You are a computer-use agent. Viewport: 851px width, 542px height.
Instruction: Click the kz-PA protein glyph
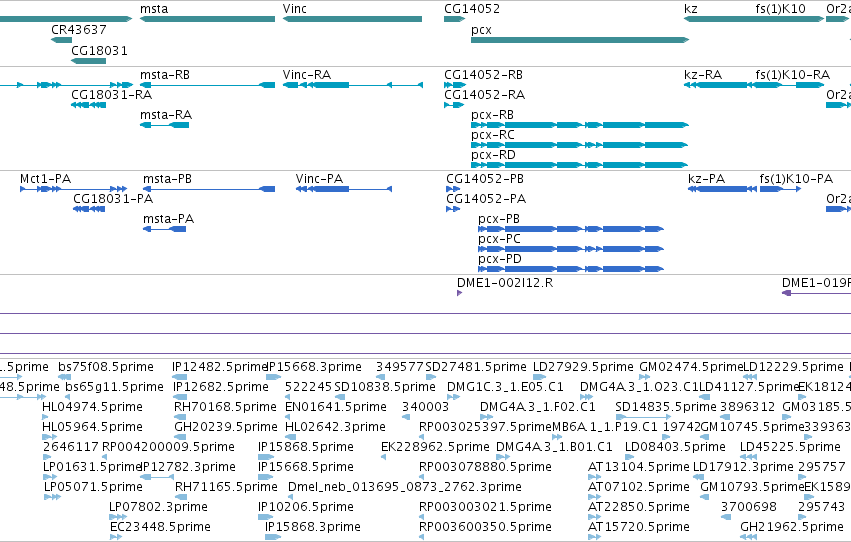(722, 189)
